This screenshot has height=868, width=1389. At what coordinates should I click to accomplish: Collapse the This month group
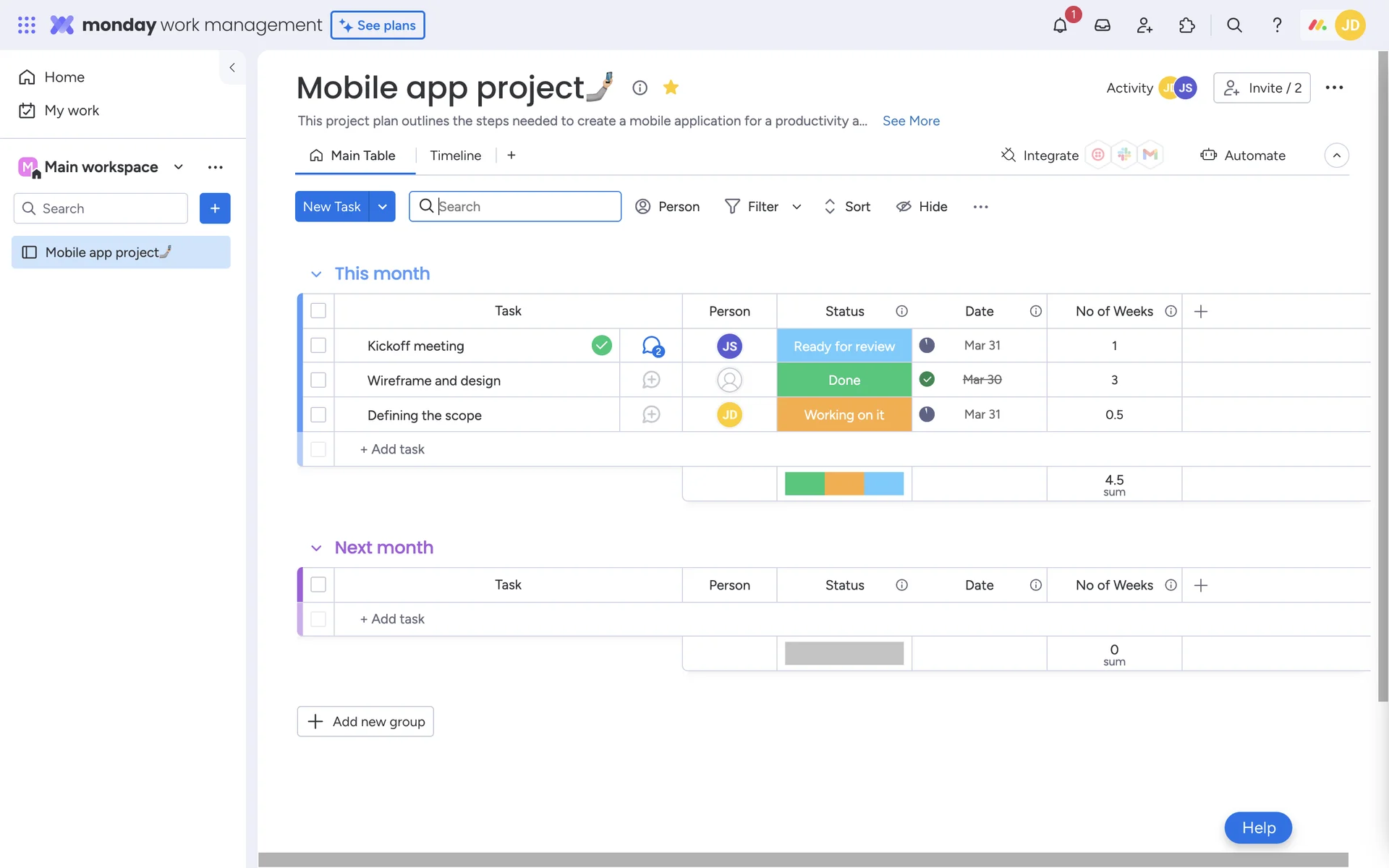click(x=316, y=274)
